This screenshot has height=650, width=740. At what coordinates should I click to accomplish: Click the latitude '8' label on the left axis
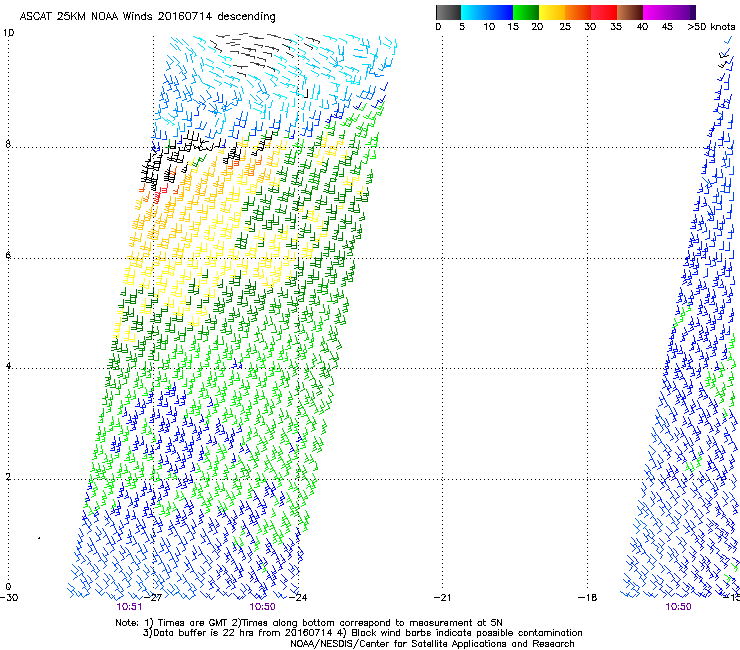tap(8, 144)
